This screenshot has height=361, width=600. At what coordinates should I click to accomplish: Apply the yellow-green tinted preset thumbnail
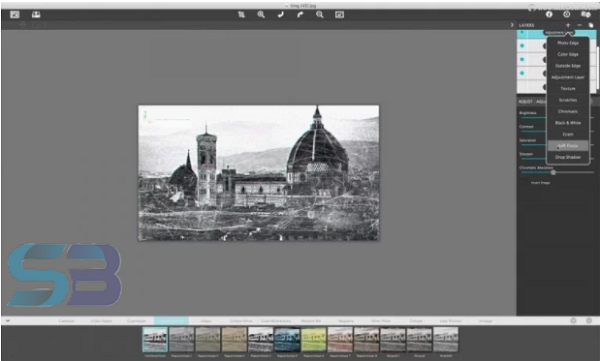[x=313, y=340]
